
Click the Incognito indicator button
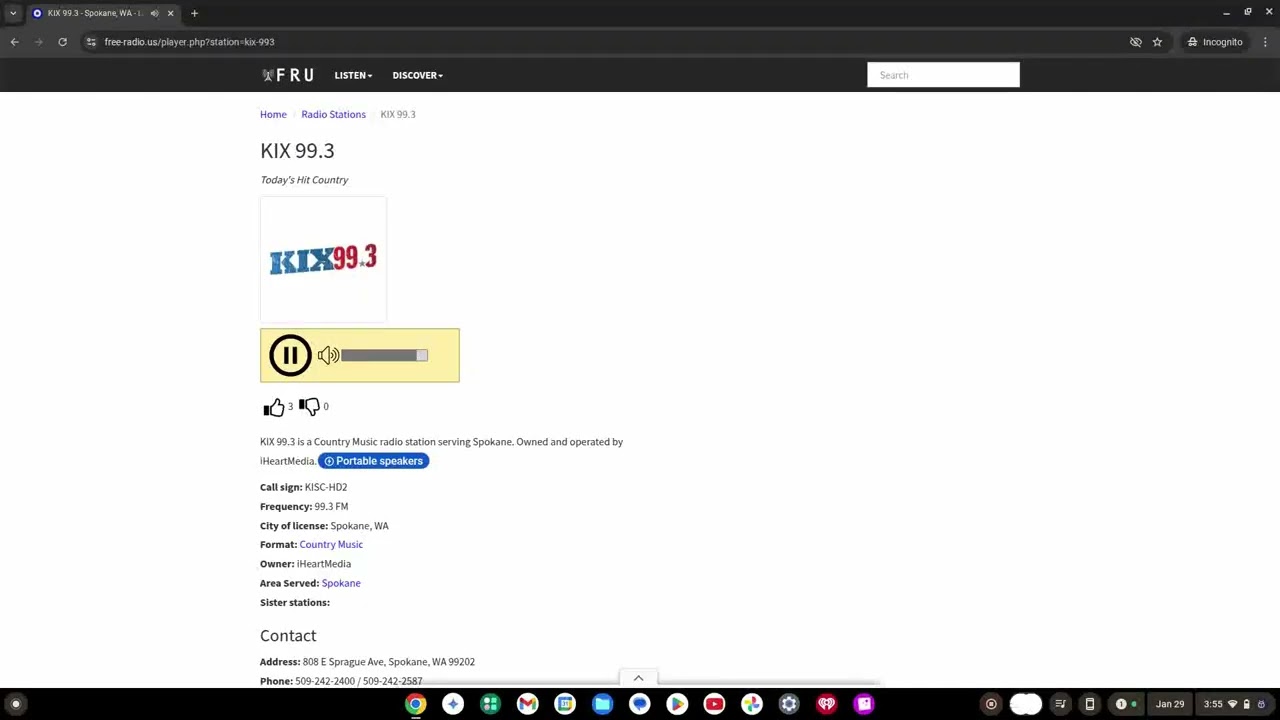1215,42
